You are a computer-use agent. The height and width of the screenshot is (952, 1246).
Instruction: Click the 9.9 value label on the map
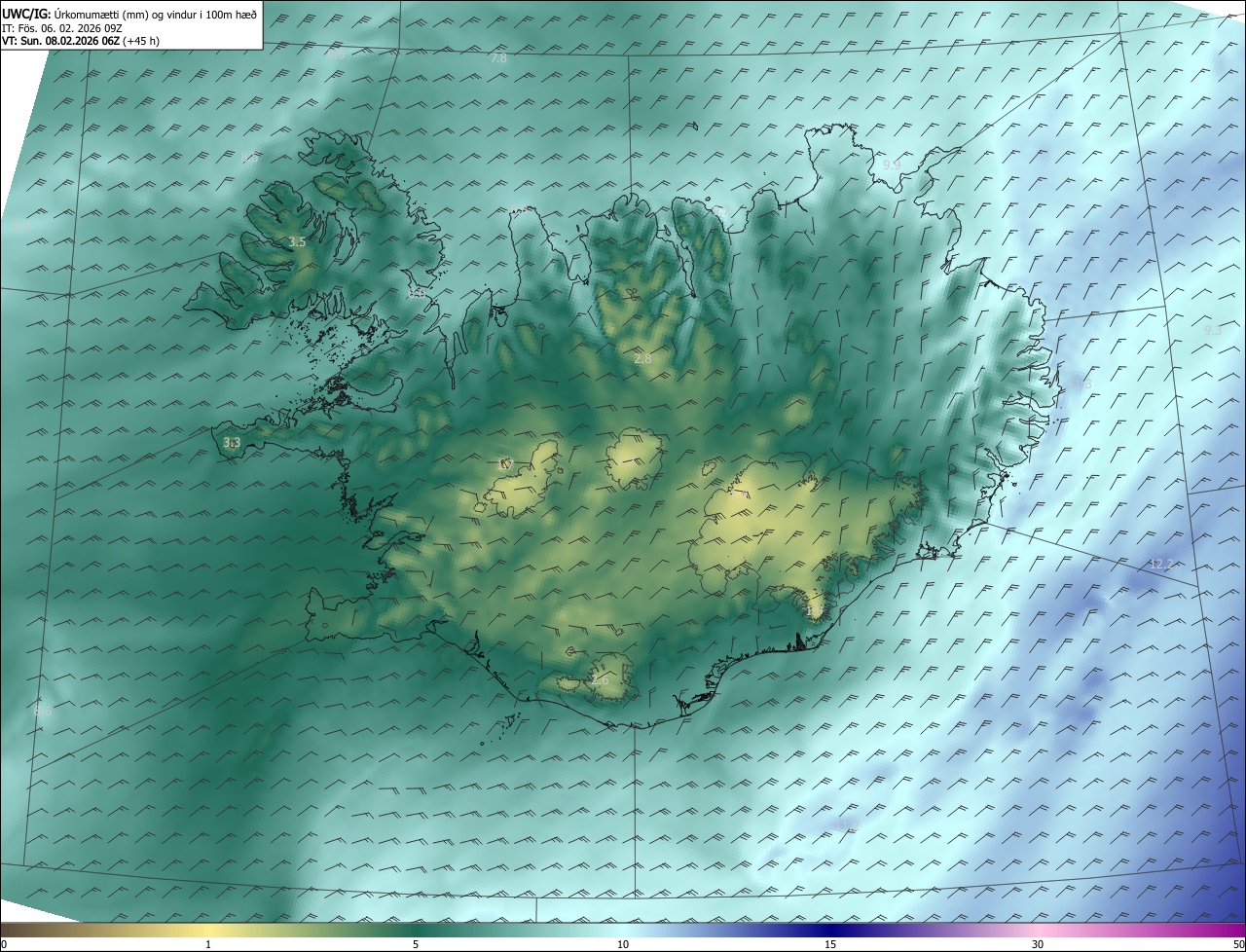pos(891,165)
